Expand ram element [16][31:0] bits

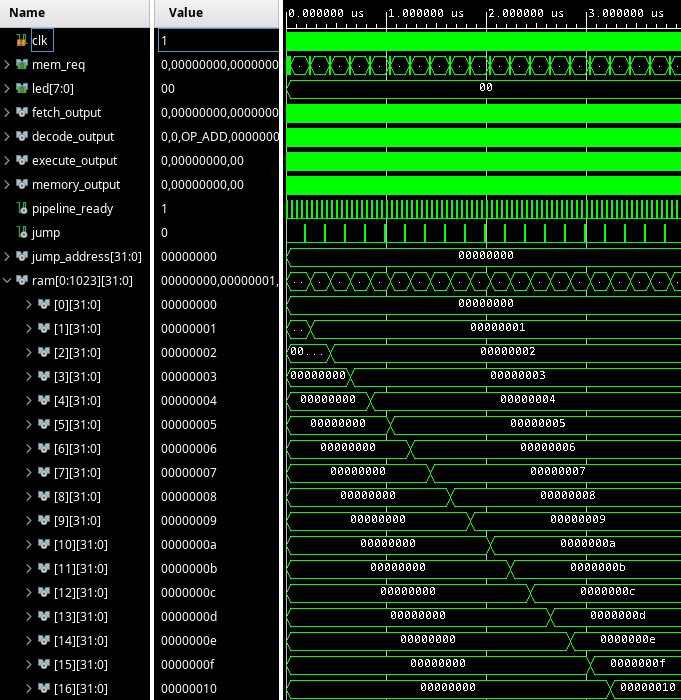[29, 688]
